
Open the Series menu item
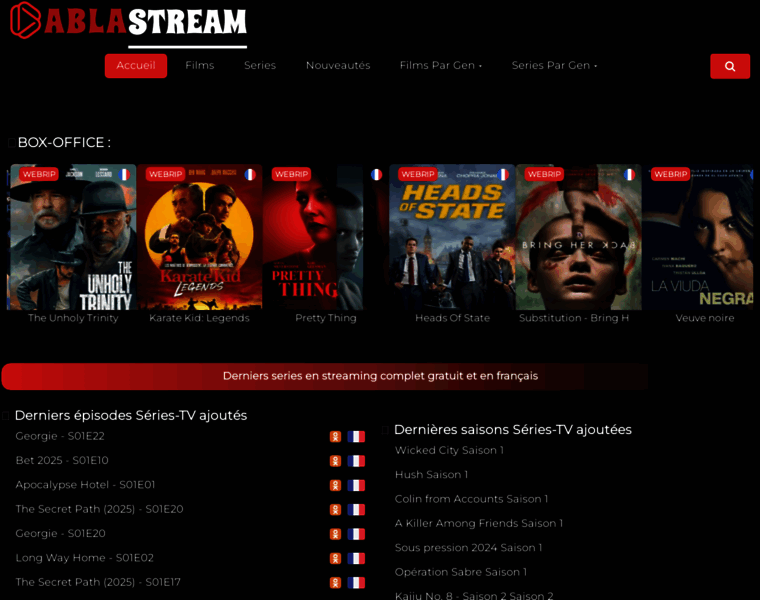260,65
